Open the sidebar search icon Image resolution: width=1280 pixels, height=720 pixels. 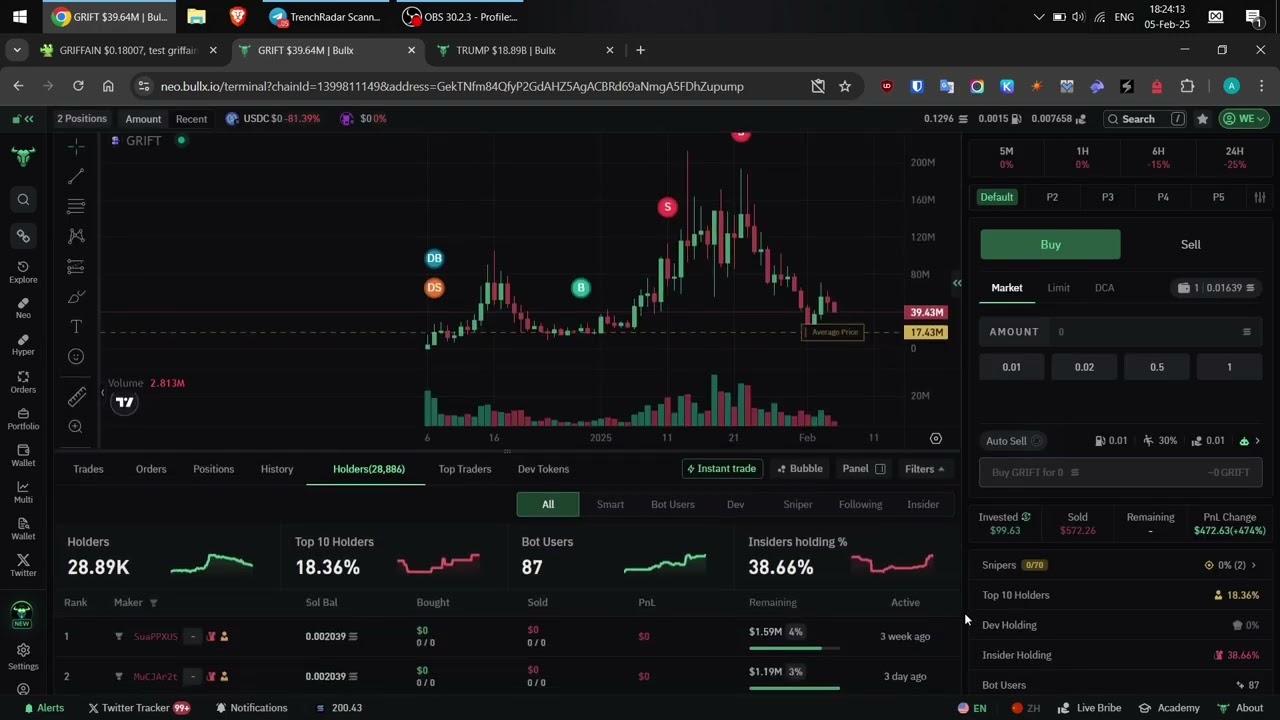click(23, 200)
